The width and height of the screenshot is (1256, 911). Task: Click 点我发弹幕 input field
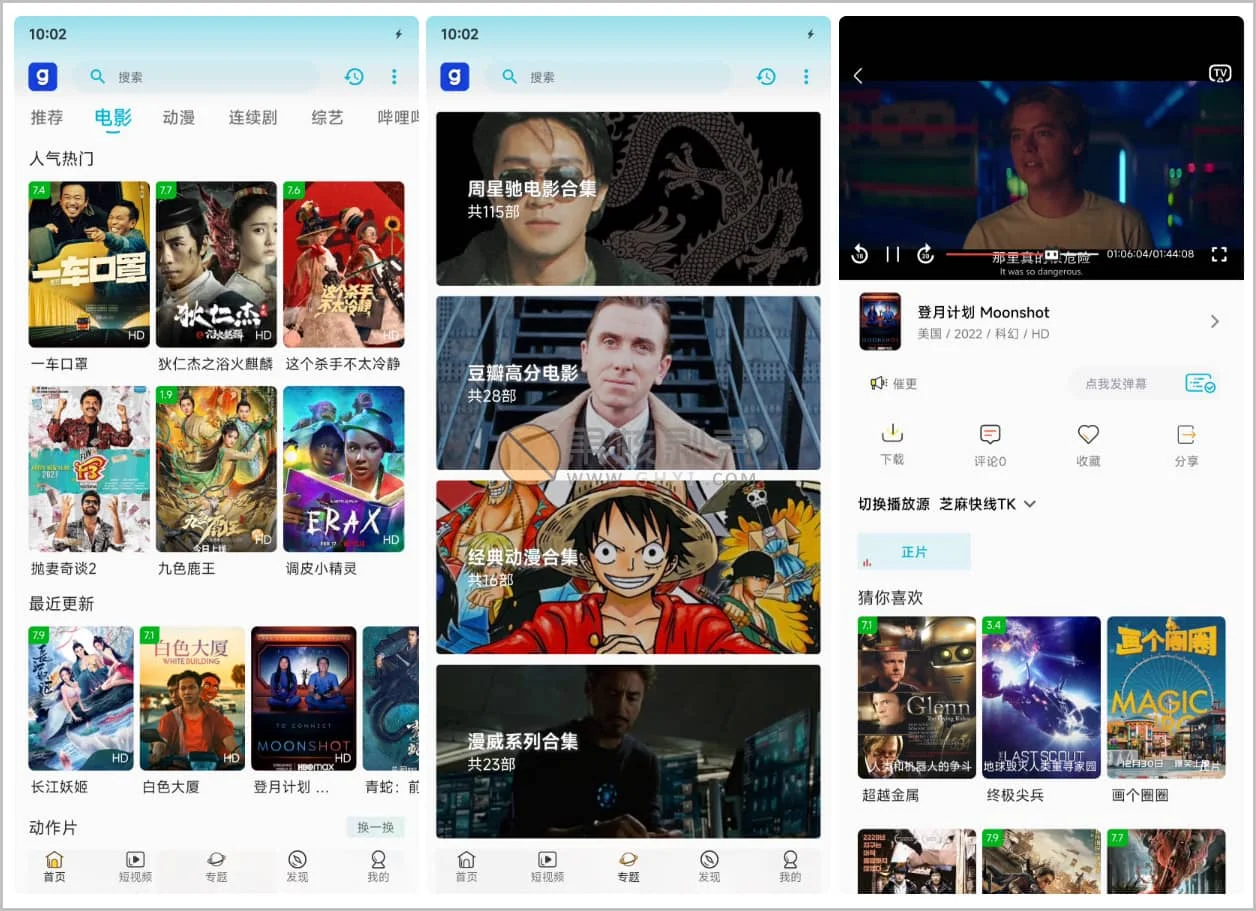[1117, 383]
